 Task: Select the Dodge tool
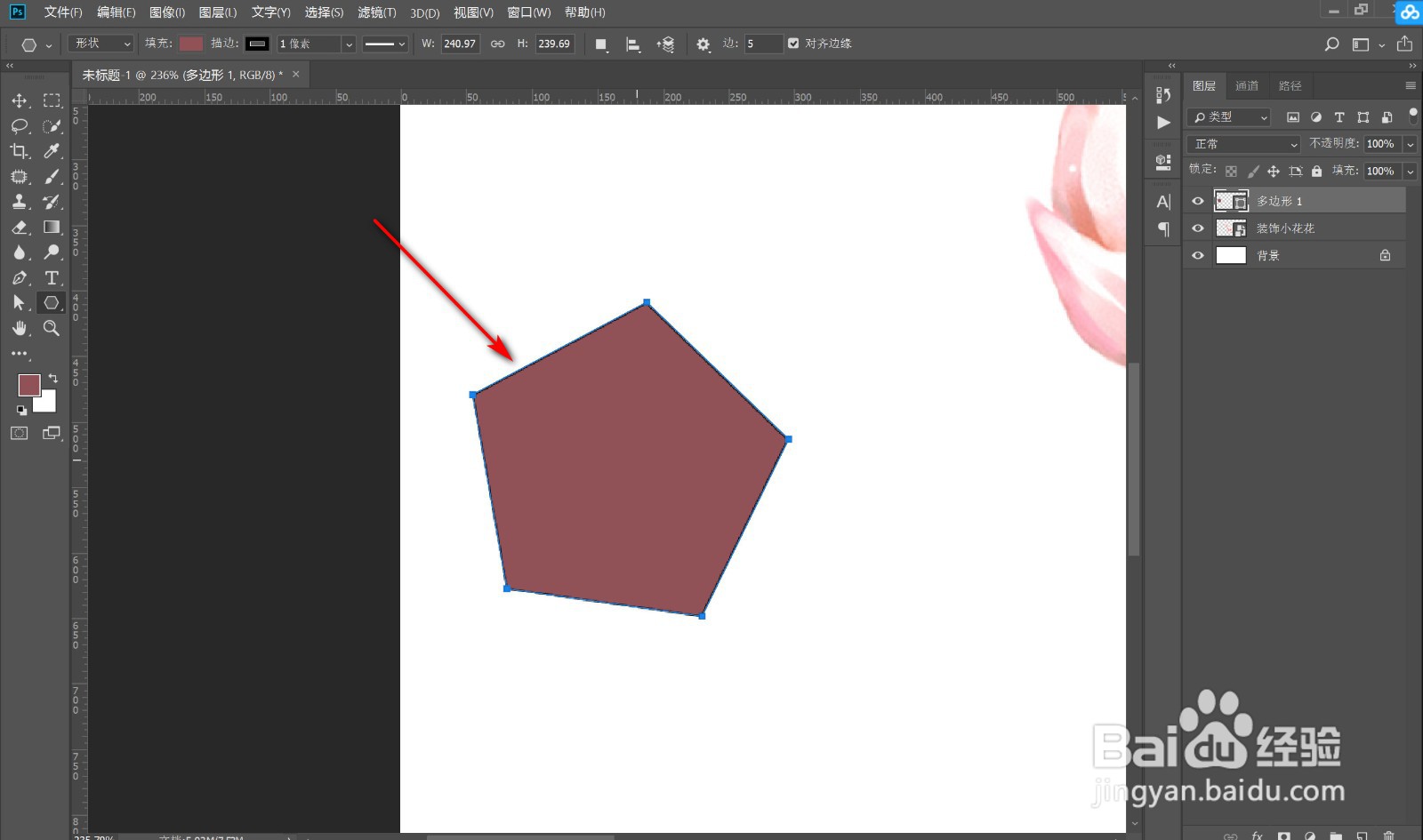point(52,252)
